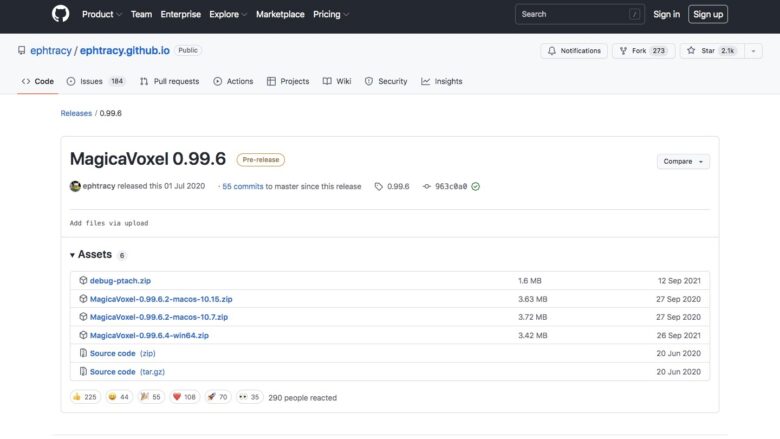Image resolution: width=780 pixels, height=439 pixels.
Task: Open the ephtracy owner link
Action: [51, 50]
